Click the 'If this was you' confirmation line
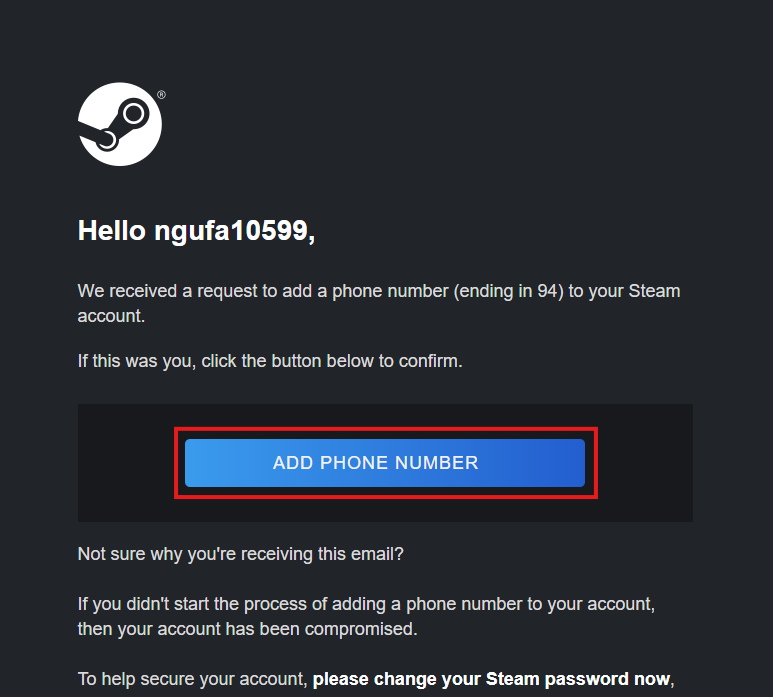Image resolution: width=773 pixels, height=697 pixels. [x=134, y=361]
